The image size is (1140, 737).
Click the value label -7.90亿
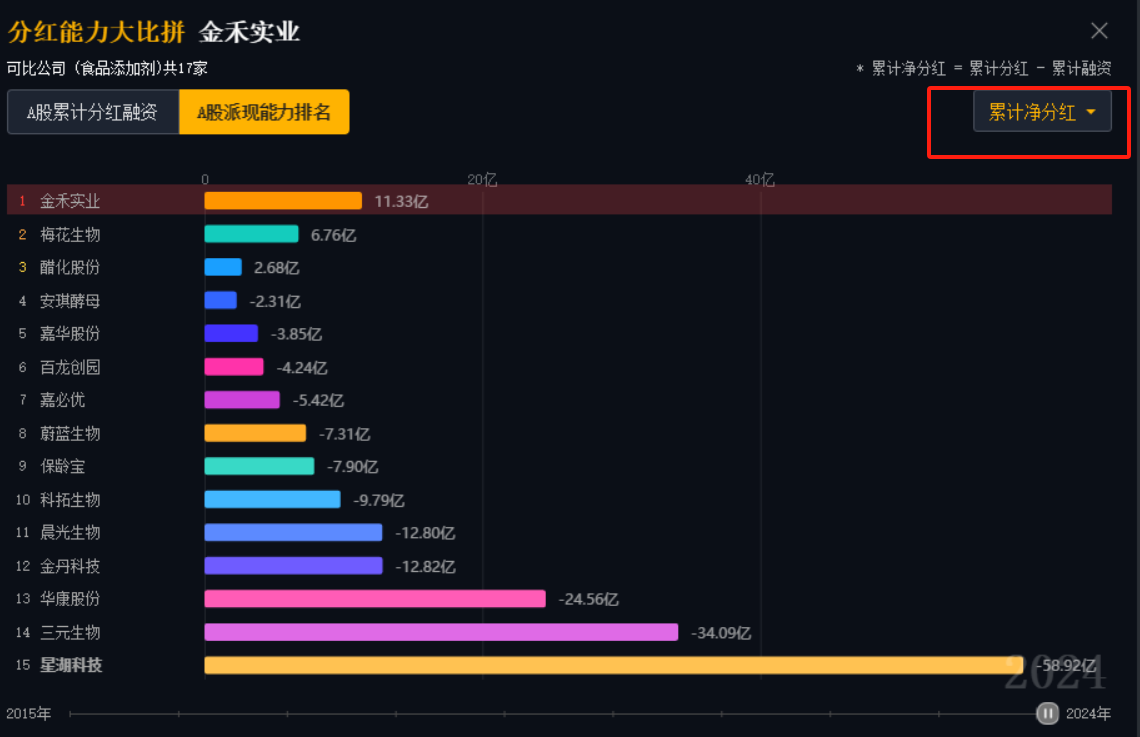click(353, 467)
